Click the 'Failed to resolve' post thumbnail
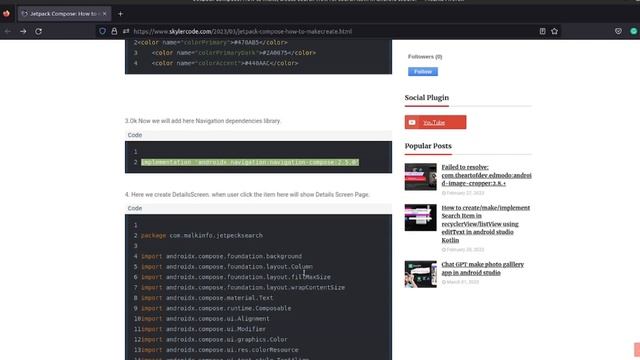This screenshot has width=640, height=360. click(420, 177)
